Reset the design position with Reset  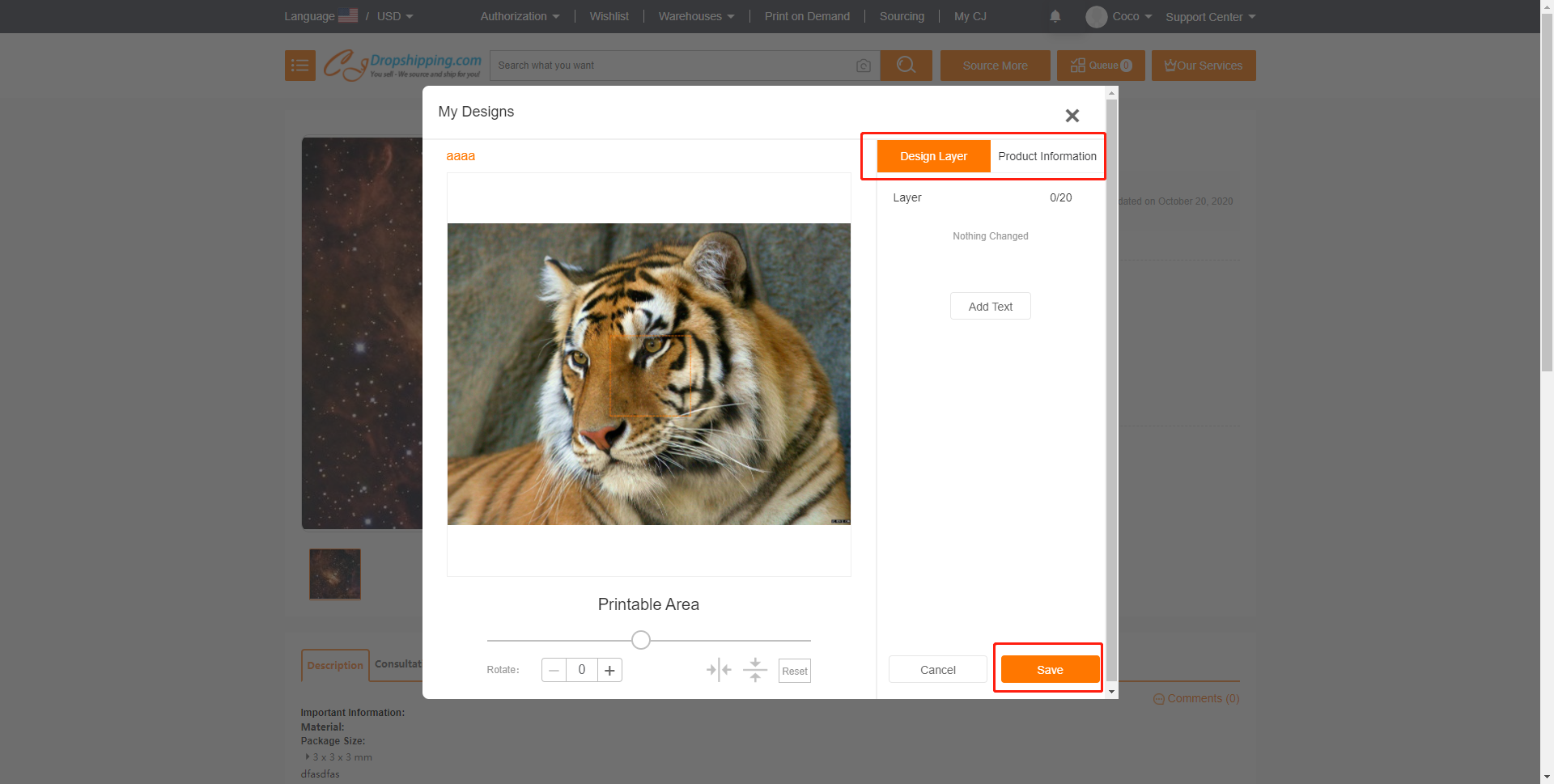click(794, 671)
